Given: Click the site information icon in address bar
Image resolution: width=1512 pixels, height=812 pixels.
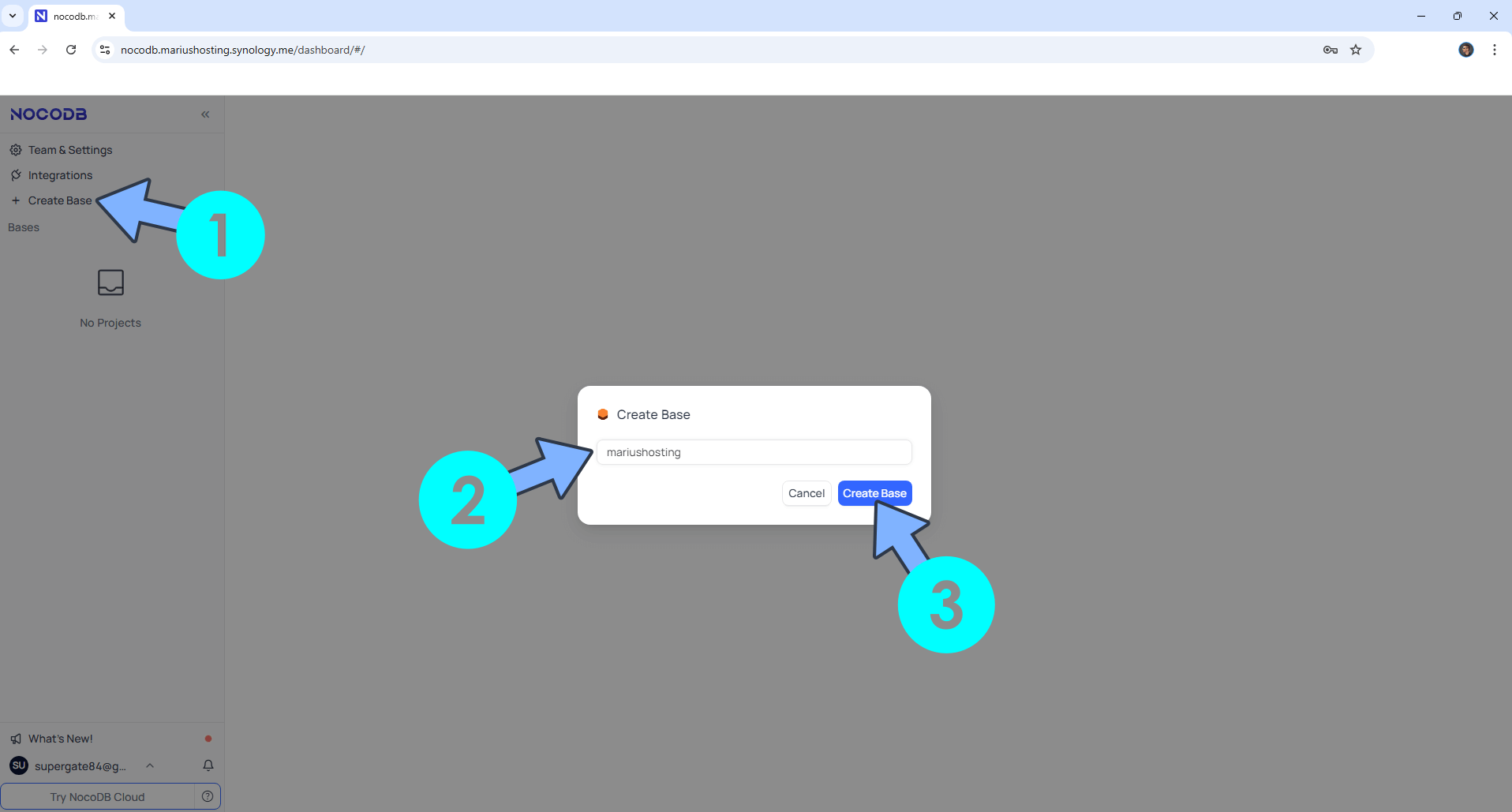Looking at the screenshot, I should pyautogui.click(x=104, y=50).
